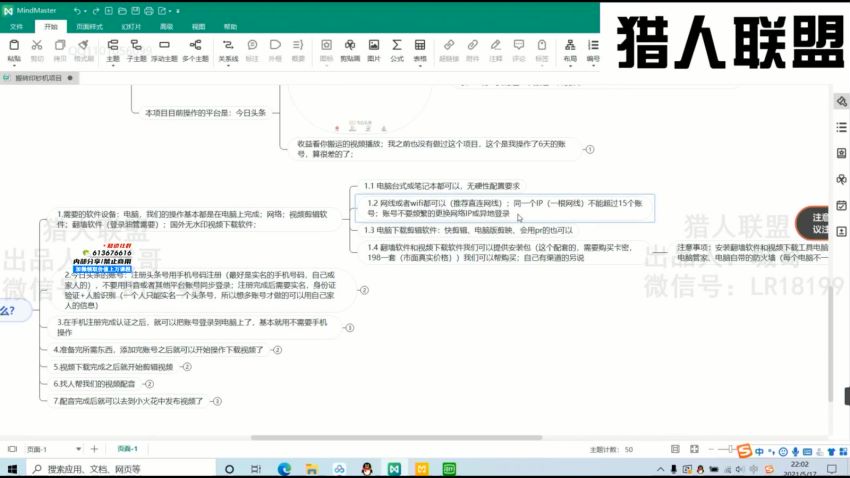Click the horizontal scrollbar below the canvas
The height and width of the screenshot is (478, 850).
point(396,437)
